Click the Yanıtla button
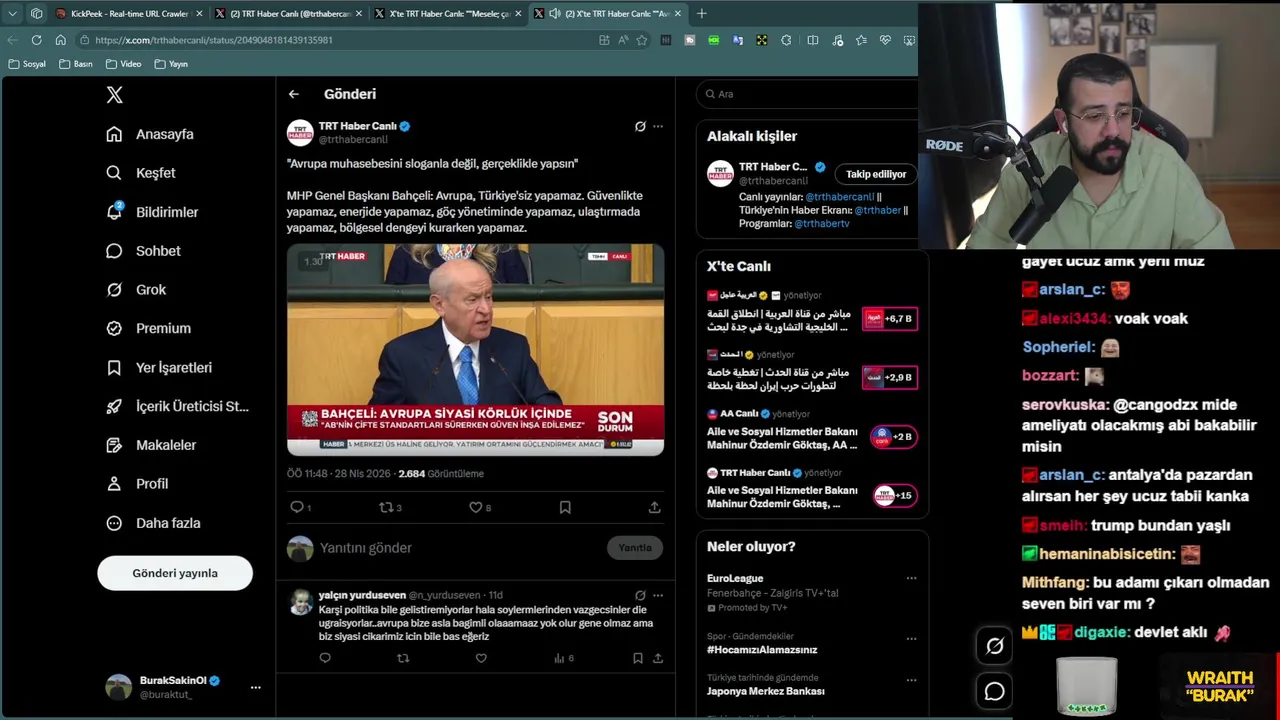This screenshot has height=720, width=1280. (x=635, y=548)
